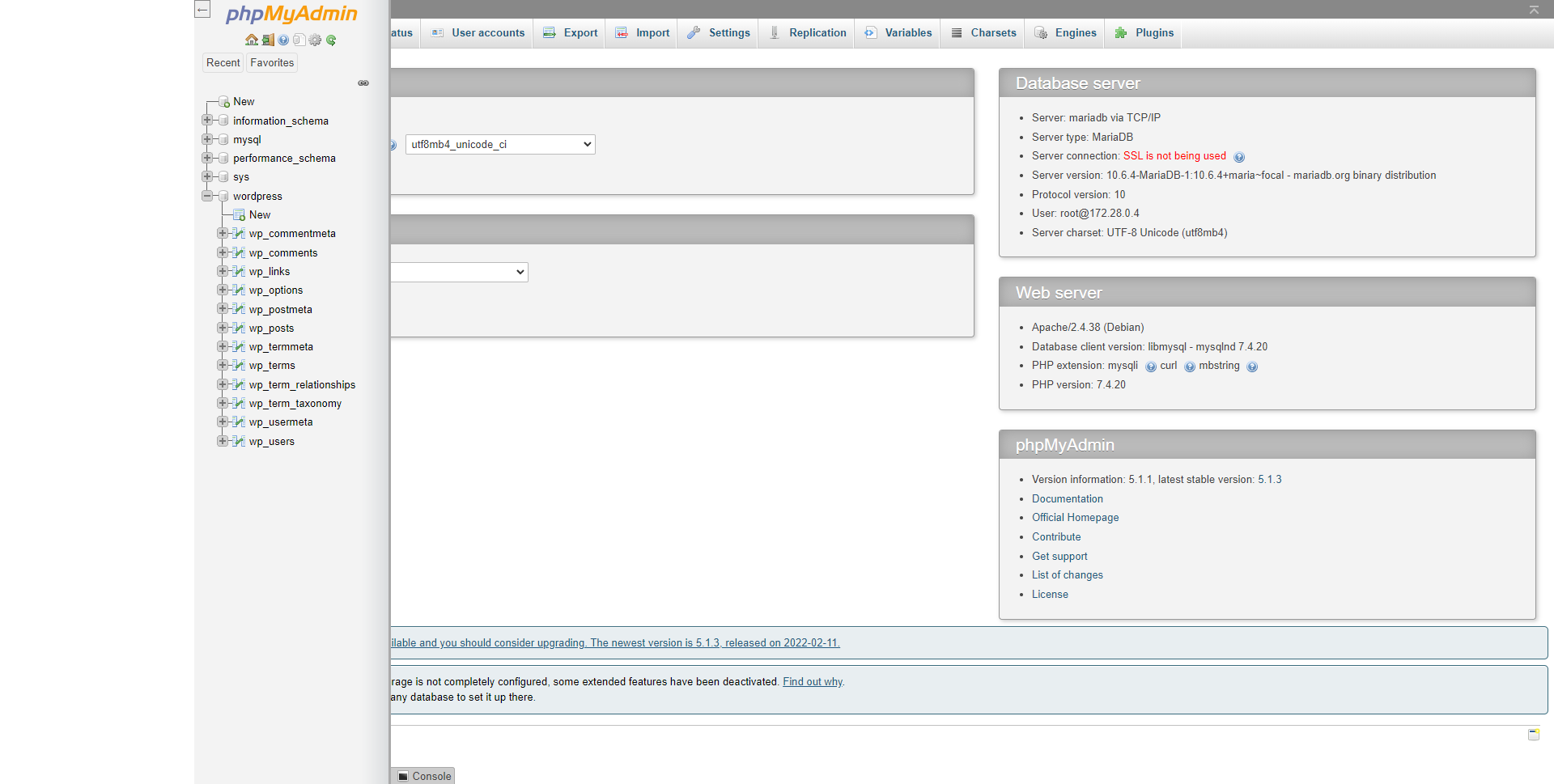Click the link-with-main-panel chain icon
The width and height of the screenshot is (1554, 784).
[363, 83]
